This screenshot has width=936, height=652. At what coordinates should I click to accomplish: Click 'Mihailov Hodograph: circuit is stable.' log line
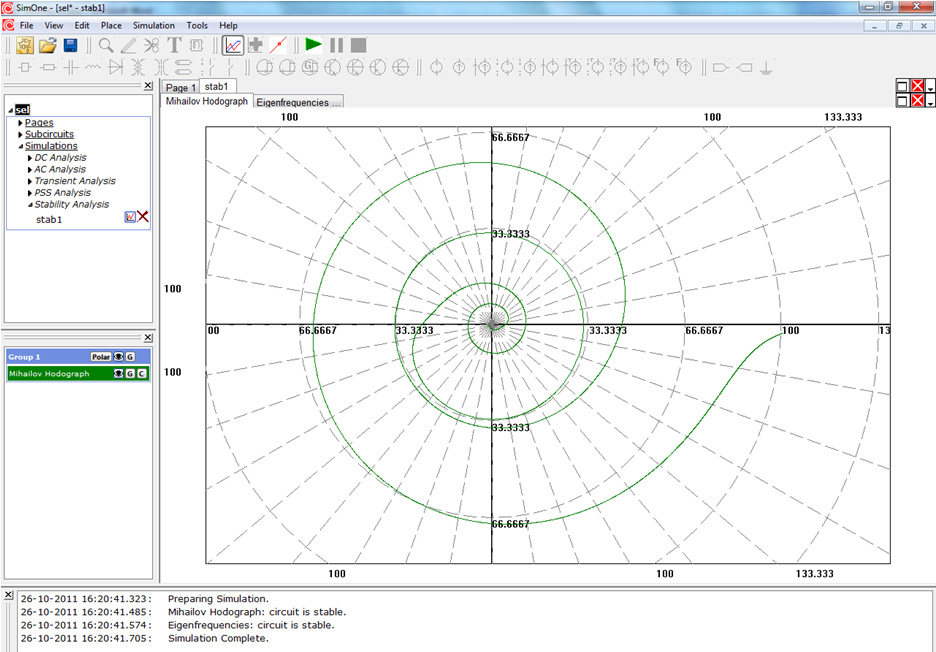[257, 612]
